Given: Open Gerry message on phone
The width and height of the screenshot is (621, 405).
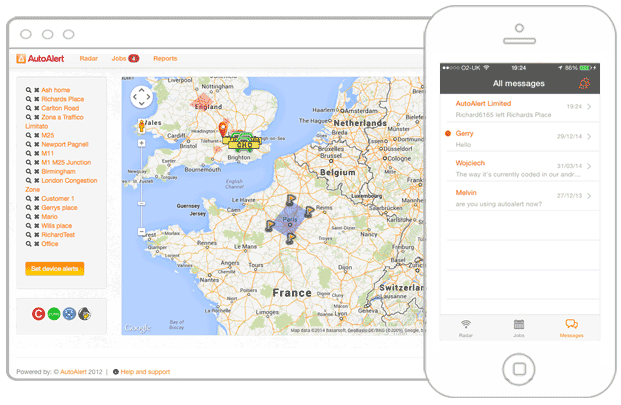Looking at the screenshot, I should point(520,138).
